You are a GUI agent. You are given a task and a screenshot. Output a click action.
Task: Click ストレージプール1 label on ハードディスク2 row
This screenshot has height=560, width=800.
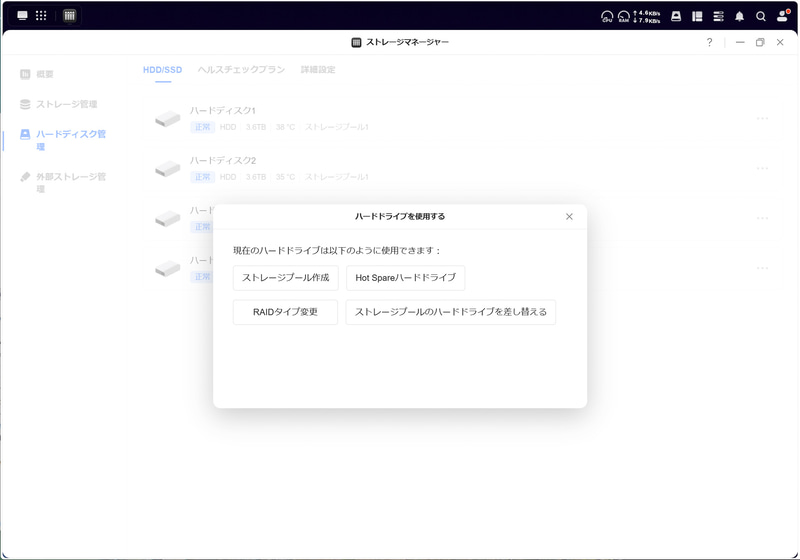coord(336,177)
